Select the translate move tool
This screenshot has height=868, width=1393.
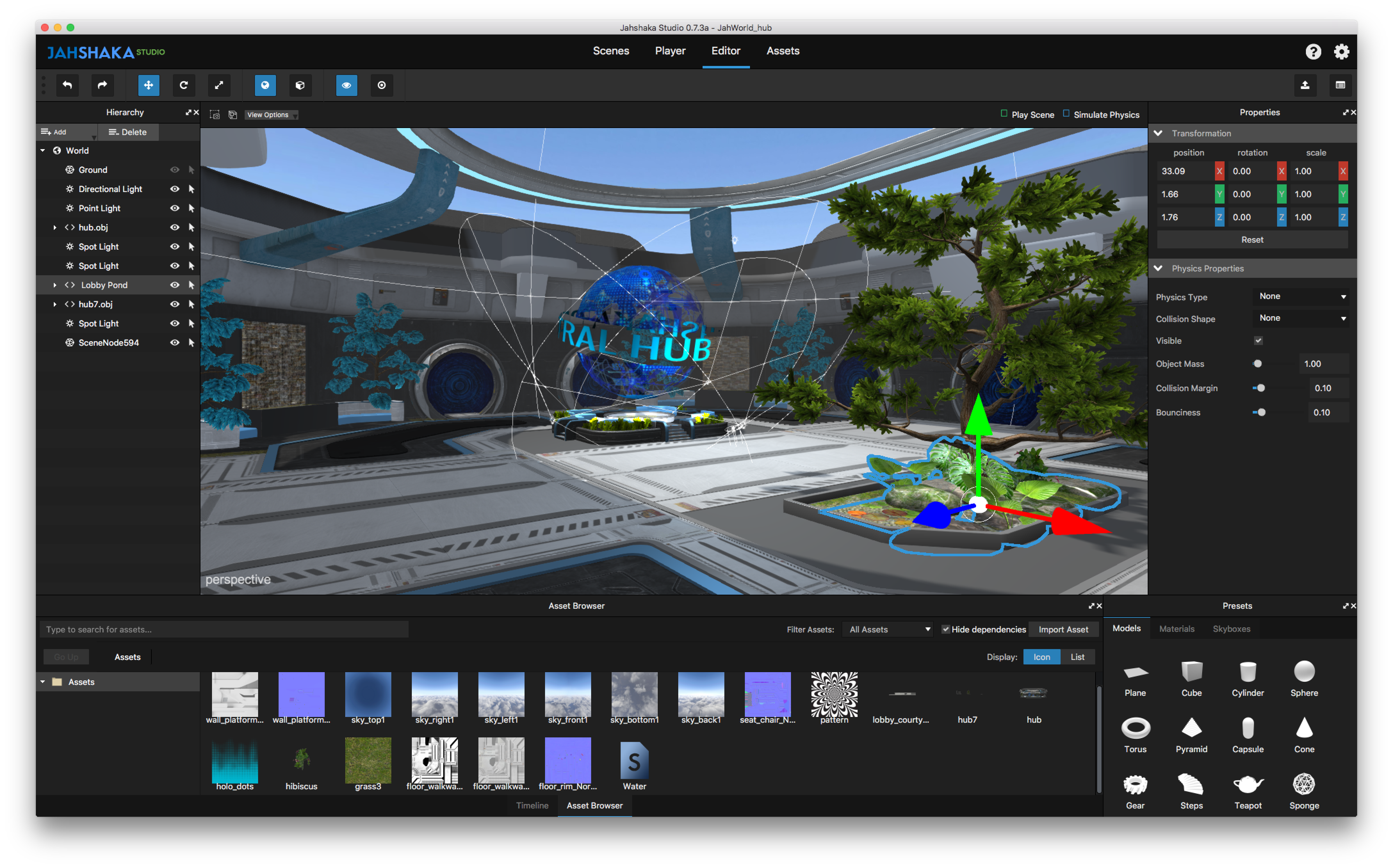click(149, 85)
